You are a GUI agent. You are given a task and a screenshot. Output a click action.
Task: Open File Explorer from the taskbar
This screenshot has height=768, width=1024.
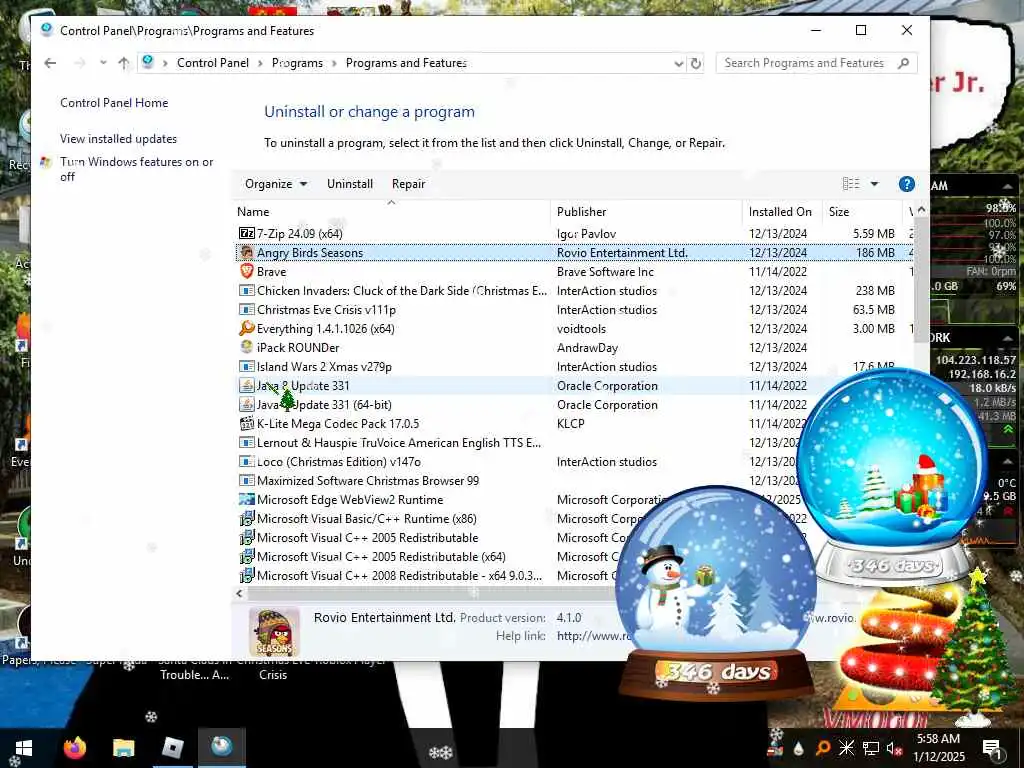pyautogui.click(x=123, y=748)
